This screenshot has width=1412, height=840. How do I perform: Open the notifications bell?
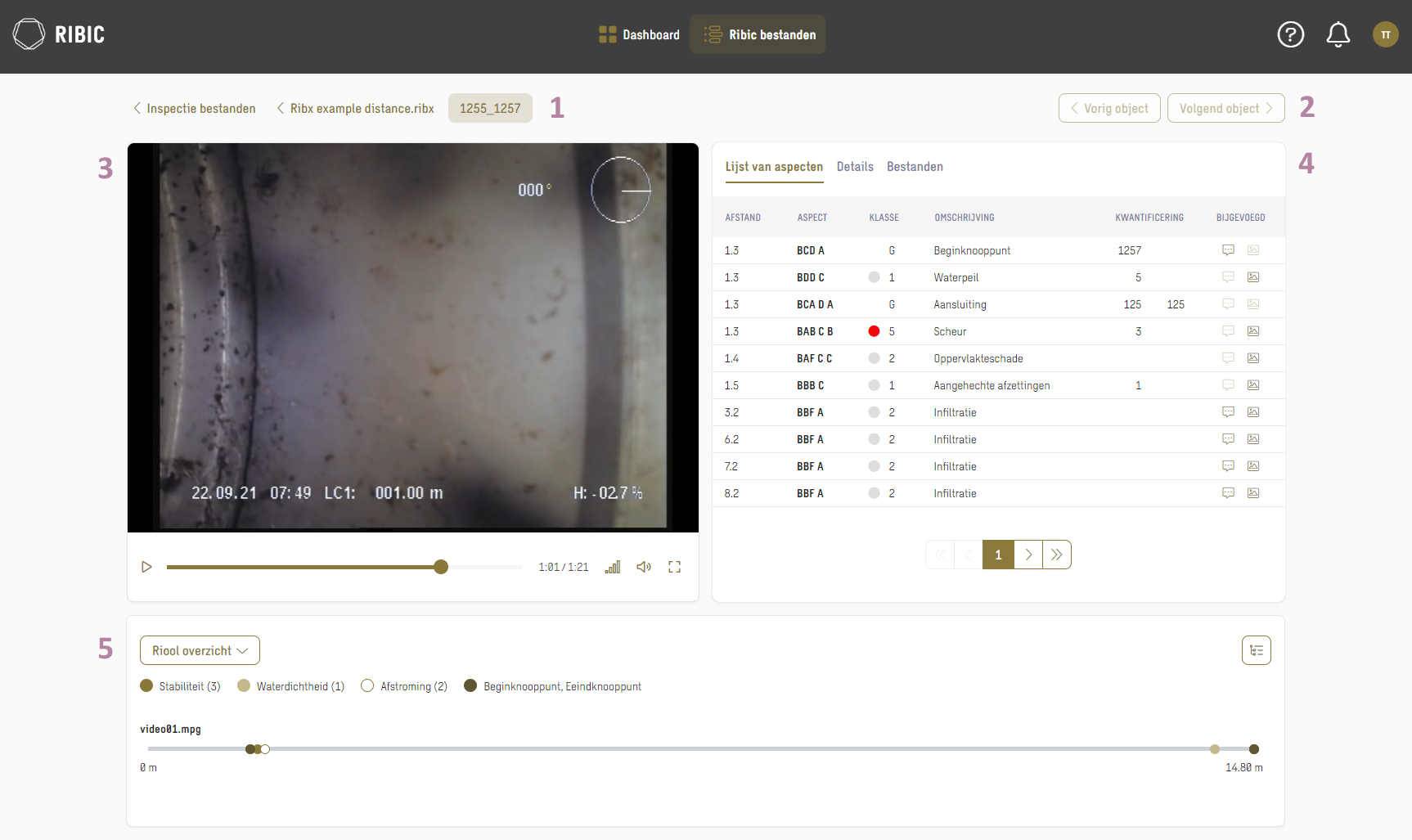point(1338,34)
